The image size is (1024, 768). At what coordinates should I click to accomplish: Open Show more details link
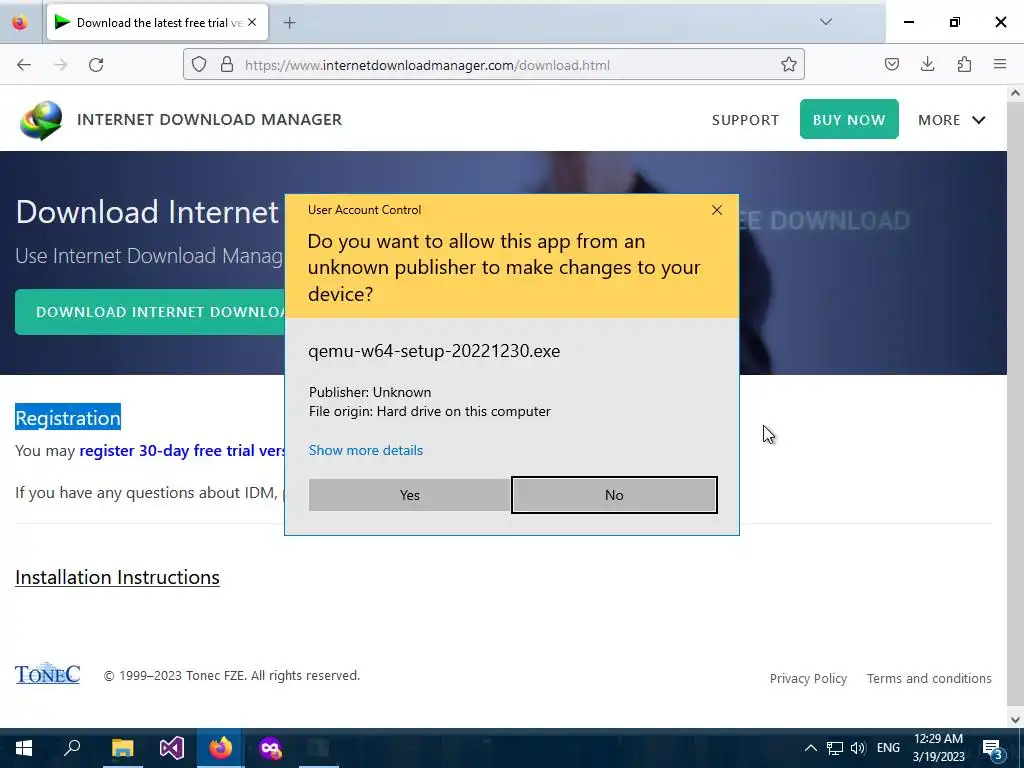(366, 450)
